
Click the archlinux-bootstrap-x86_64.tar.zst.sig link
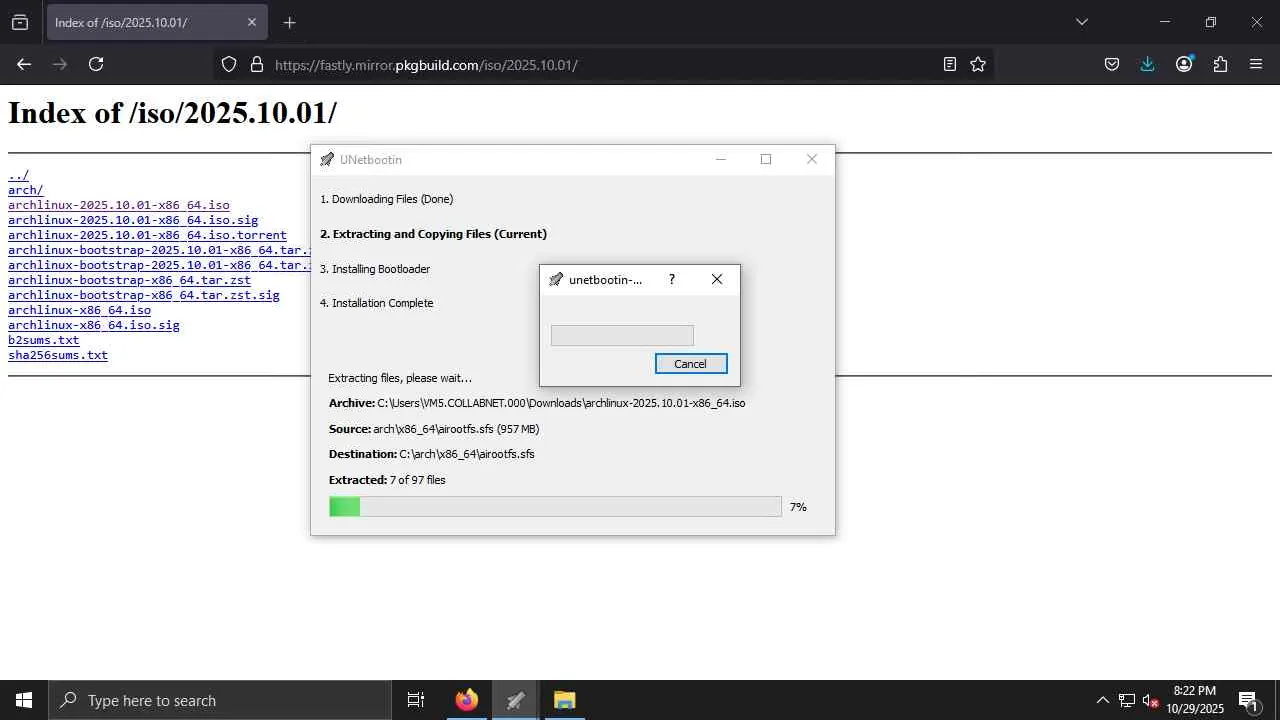pos(144,295)
